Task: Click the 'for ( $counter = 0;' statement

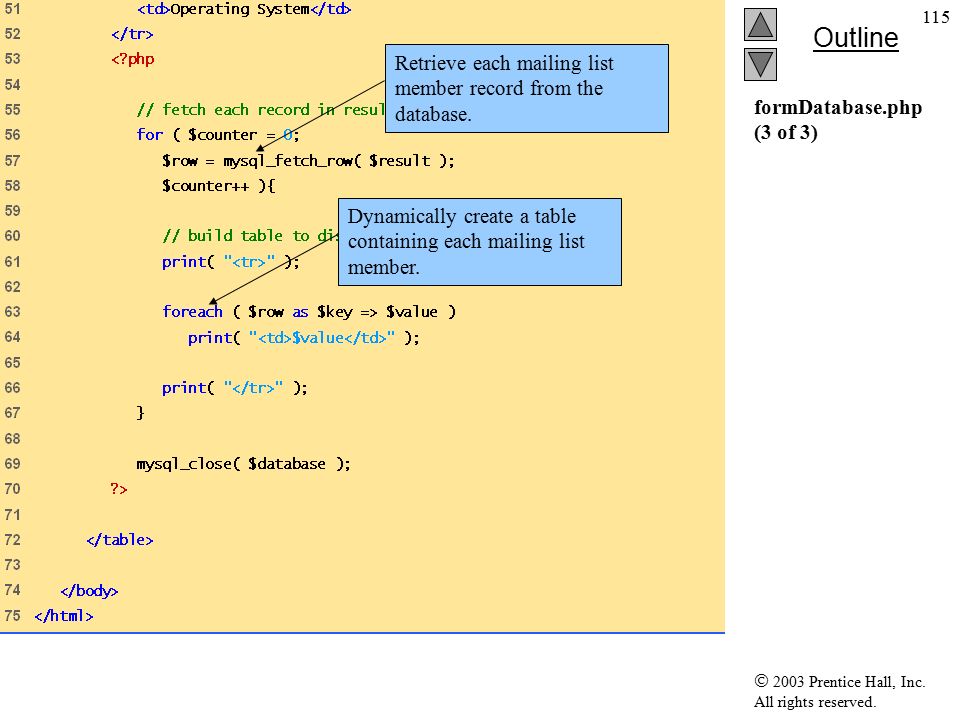Action: (217, 135)
